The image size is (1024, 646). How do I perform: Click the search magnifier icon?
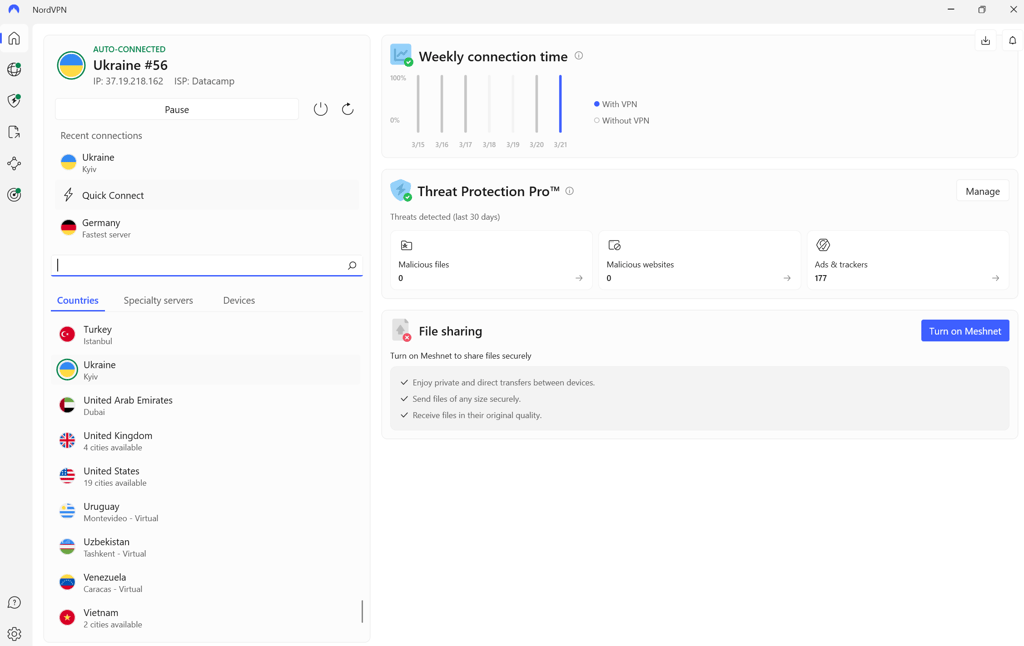click(352, 265)
